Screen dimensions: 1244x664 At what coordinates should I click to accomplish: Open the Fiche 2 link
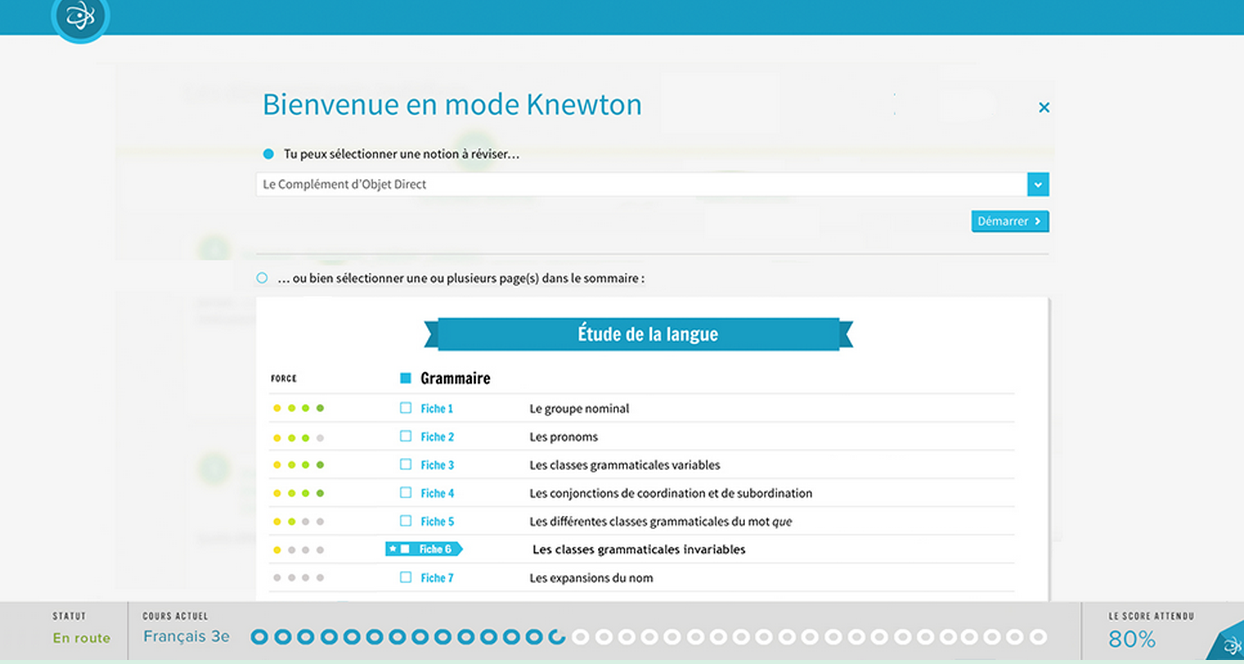pos(437,437)
